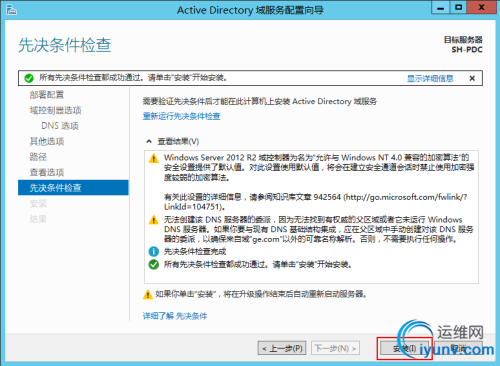Screen dimensions: 500x366
Task: Click the disabled 安装 step in sidebar
Action: tap(38, 203)
